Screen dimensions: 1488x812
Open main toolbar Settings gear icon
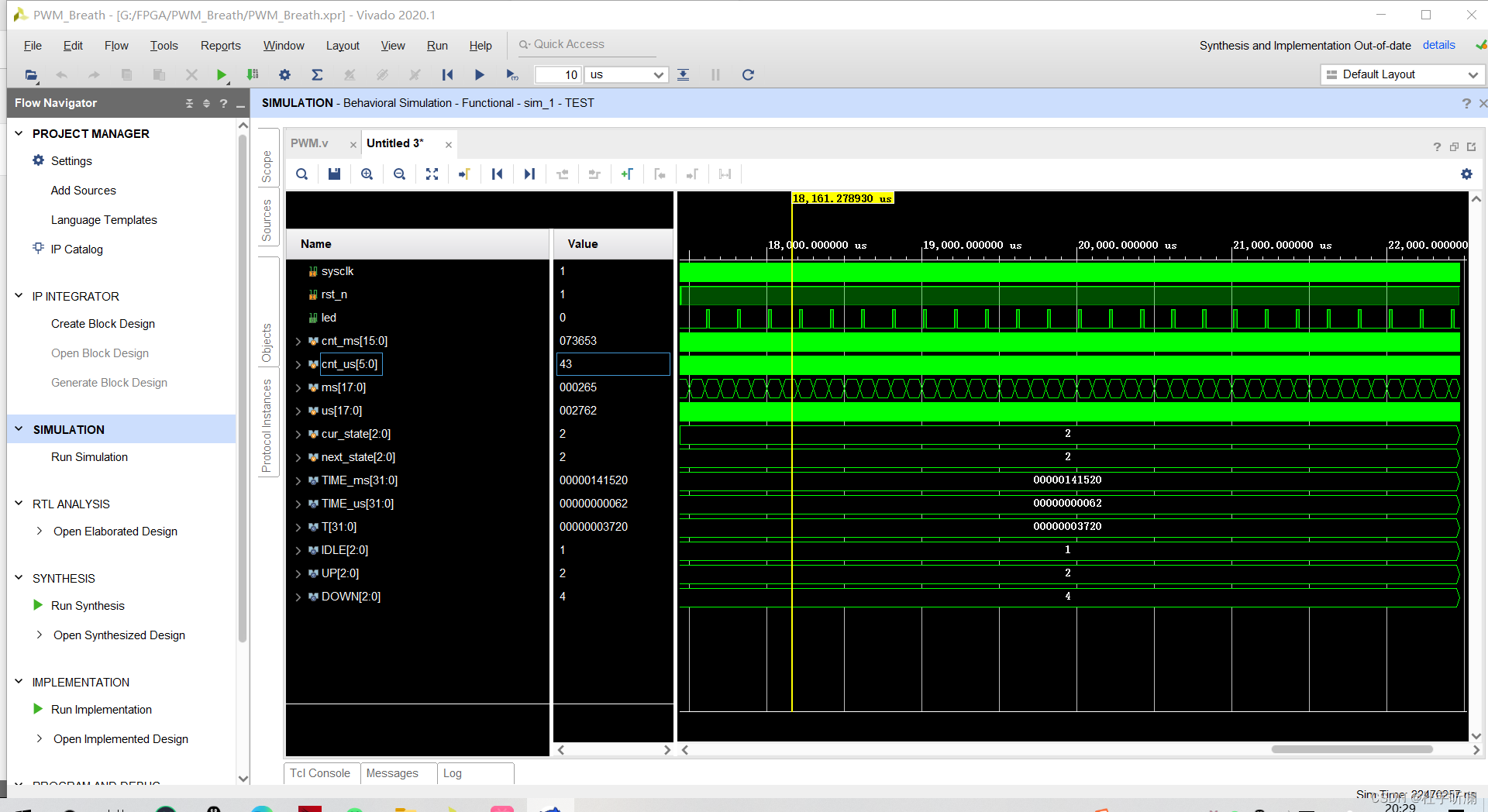tap(284, 75)
